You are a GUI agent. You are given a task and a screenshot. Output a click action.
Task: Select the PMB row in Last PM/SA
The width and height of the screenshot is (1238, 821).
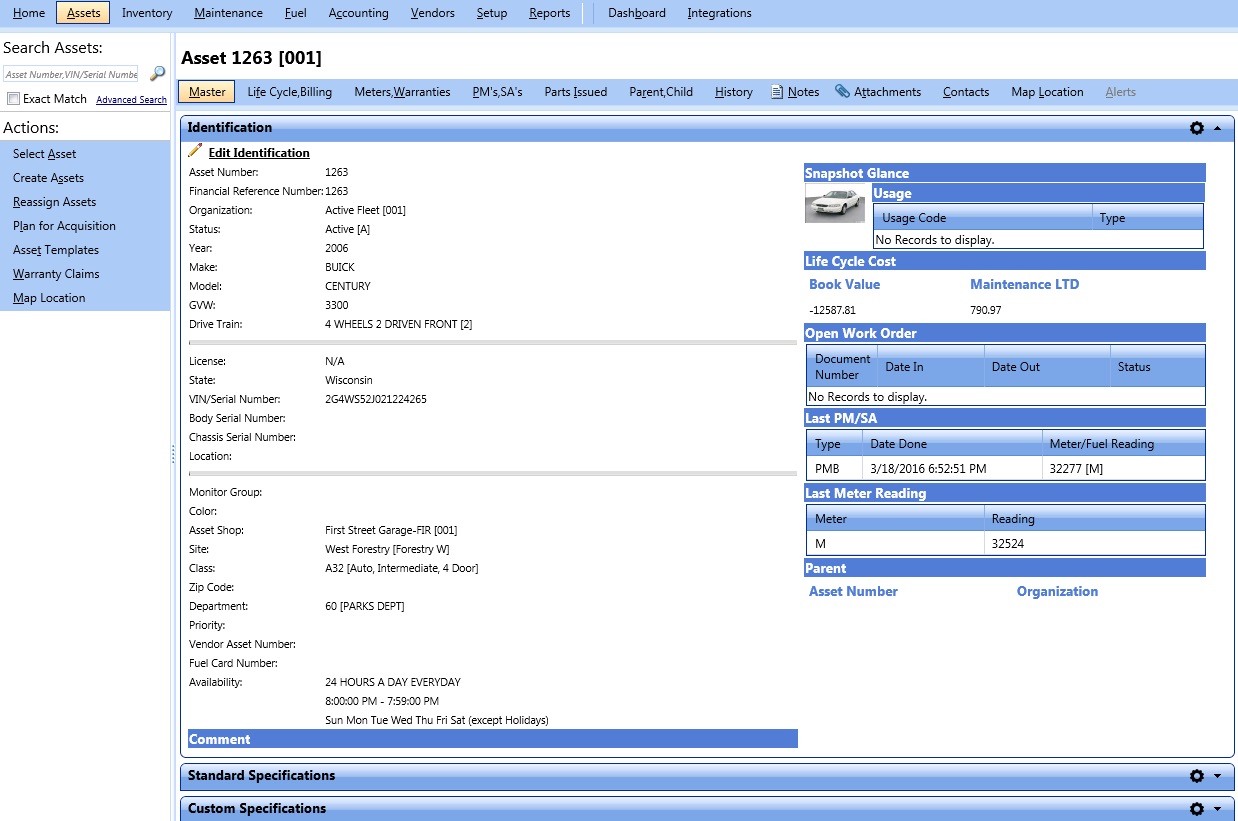[x=1005, y=468]
